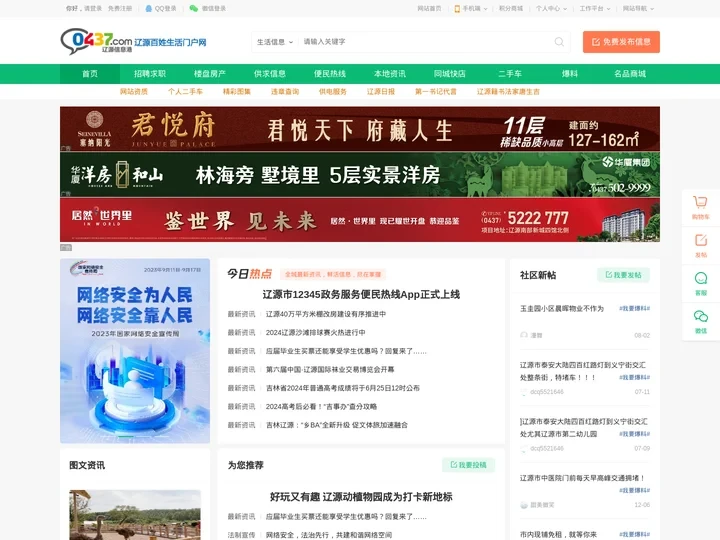
Task: Open headline 好玩又有趣 辽源动植物园成为打卡新地标
Action: [361, 497]
